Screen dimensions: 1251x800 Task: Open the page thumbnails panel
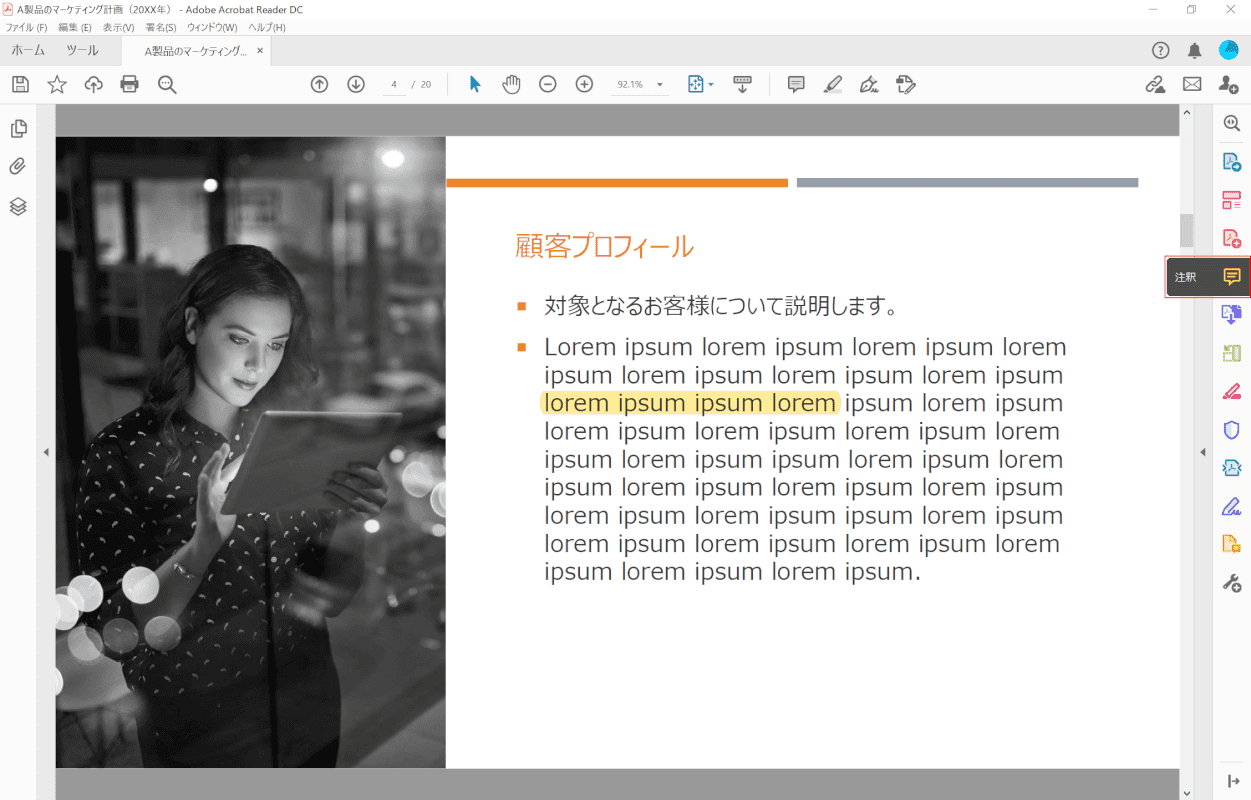click(x=18, y=129)
